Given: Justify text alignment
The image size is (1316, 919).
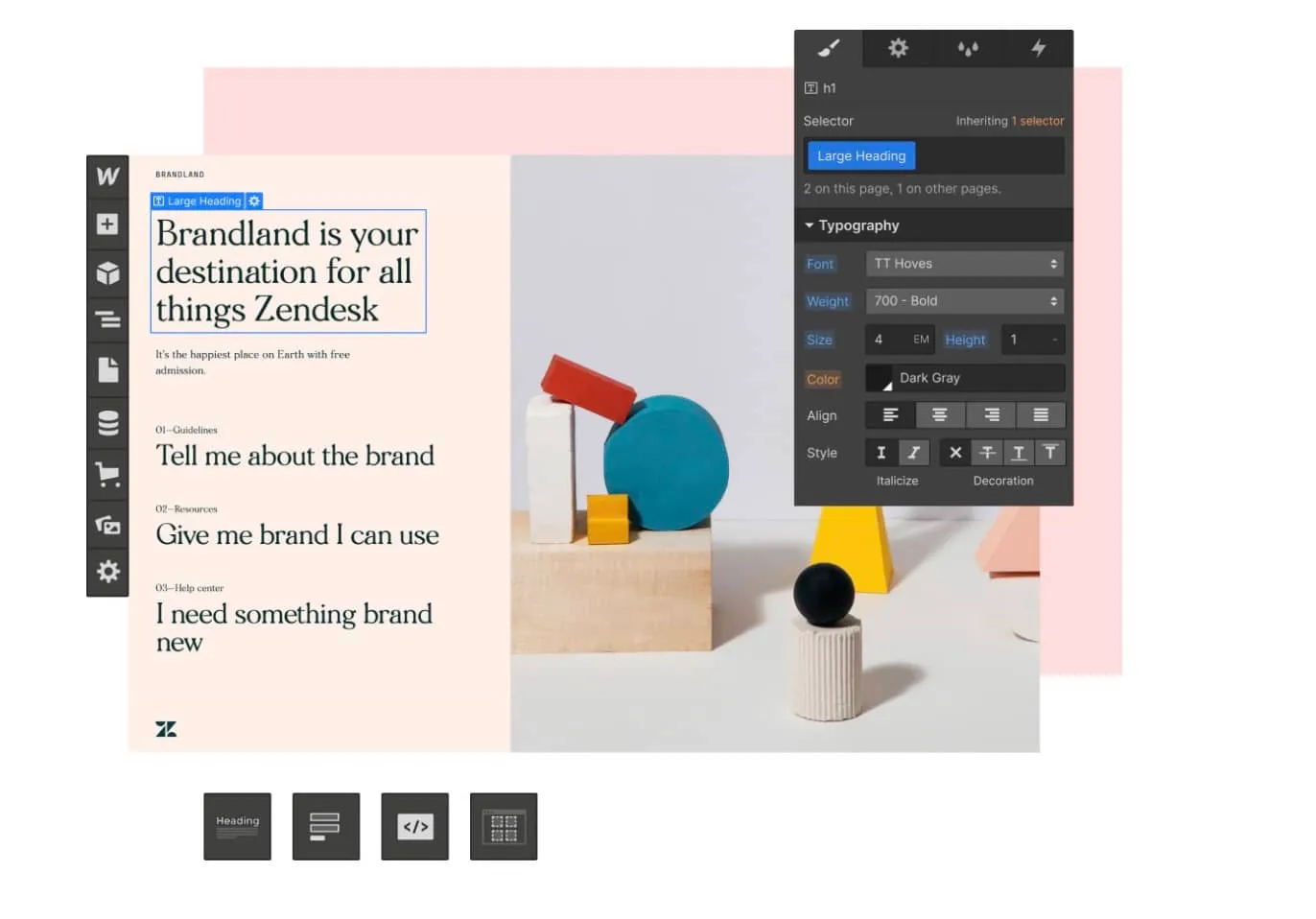Looking at the screenshot, I should [x=1041, y=415].
